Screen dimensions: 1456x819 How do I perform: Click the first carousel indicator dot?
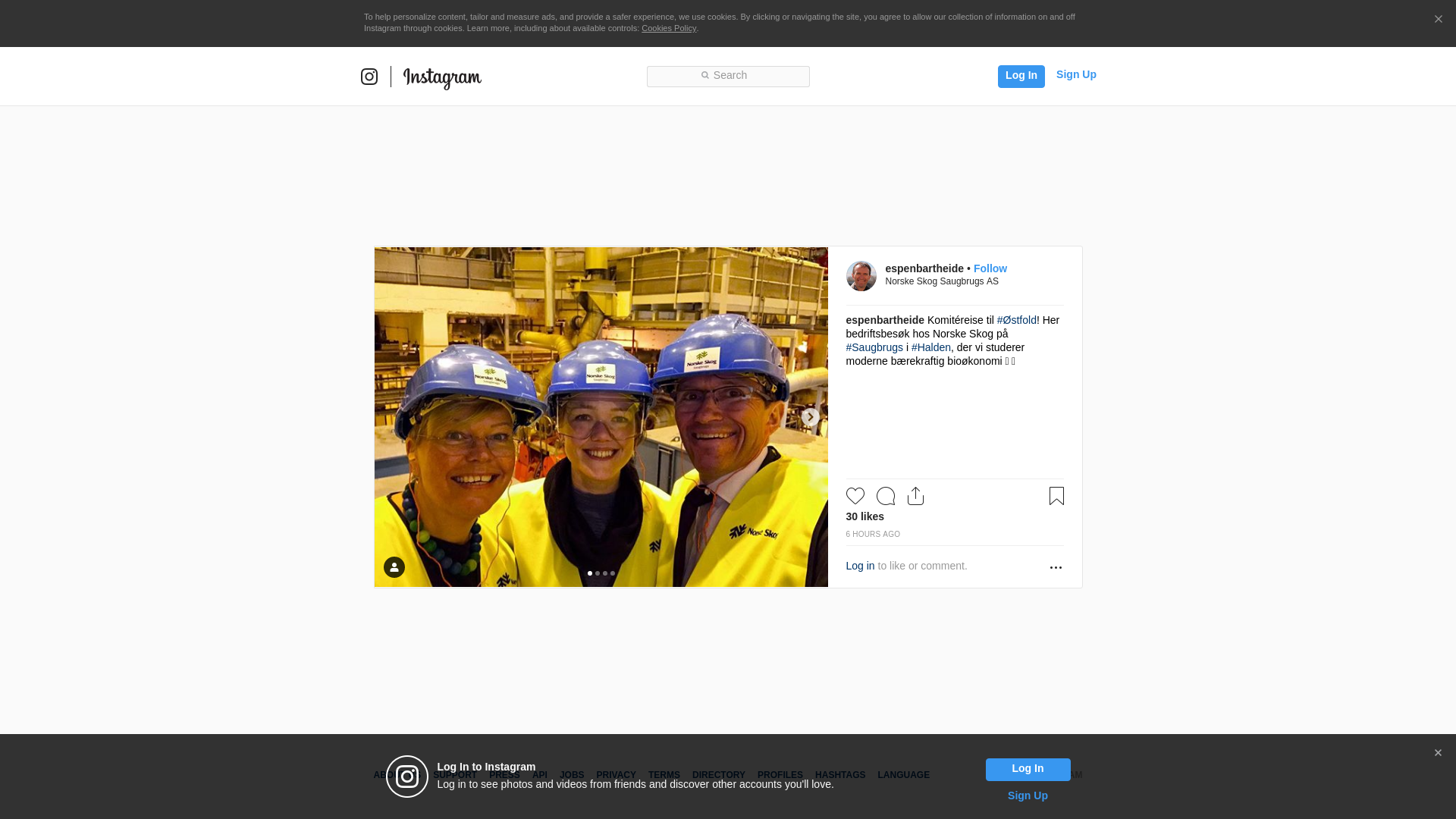590,573
